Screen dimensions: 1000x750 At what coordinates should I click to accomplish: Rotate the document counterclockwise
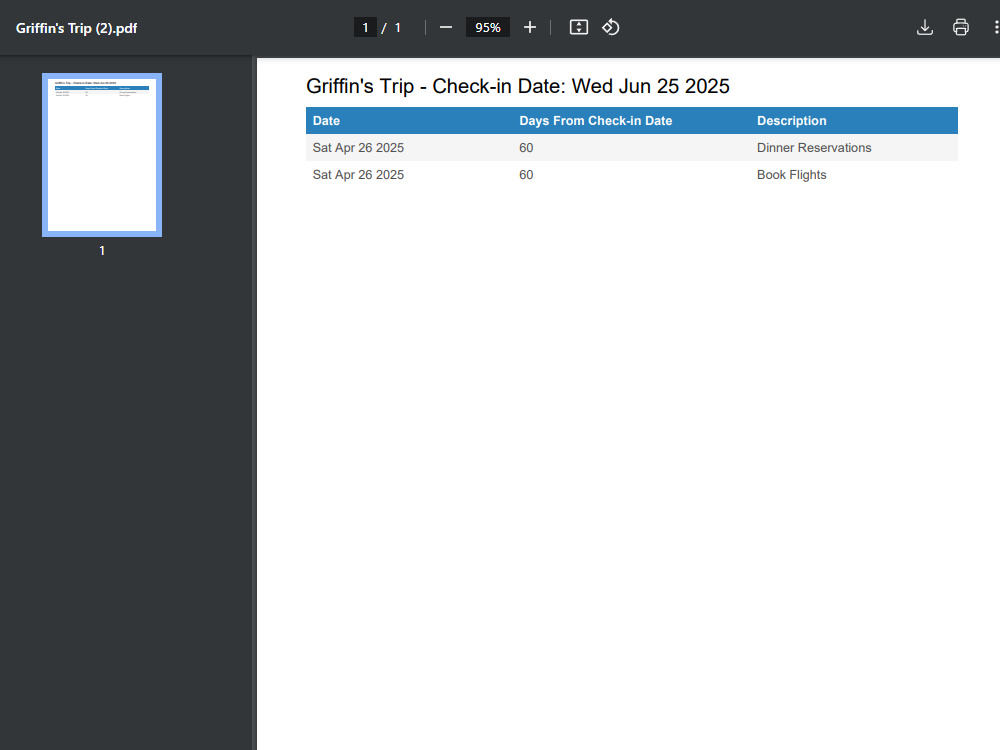click(x=610, y=27)
